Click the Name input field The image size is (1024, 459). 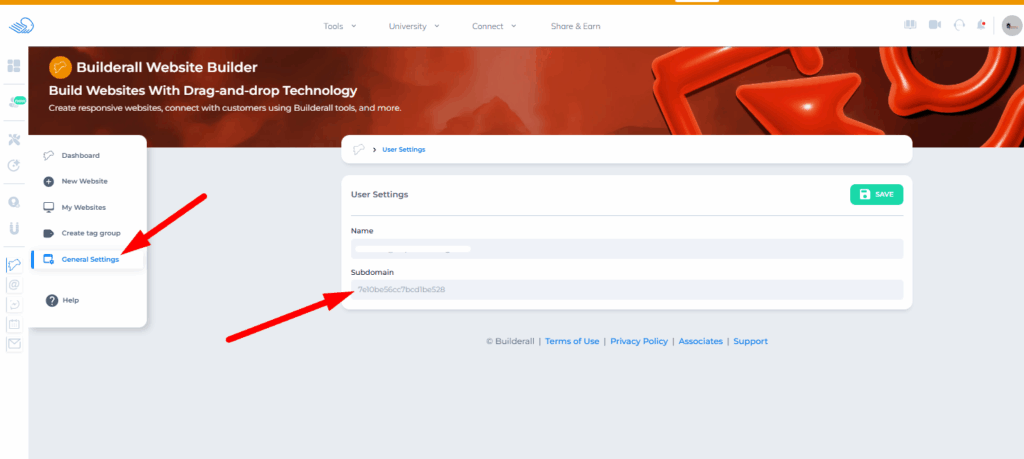[626, 249]
